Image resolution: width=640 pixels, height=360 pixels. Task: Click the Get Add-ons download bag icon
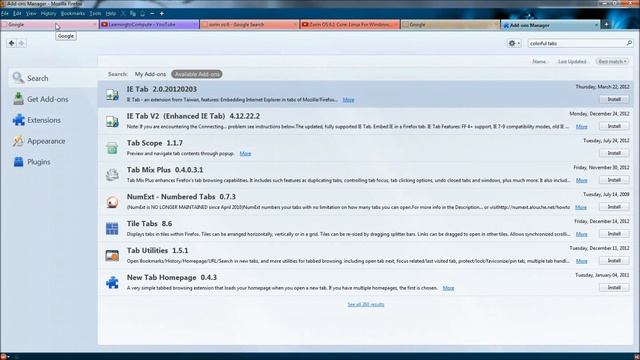[x=18, y=99]
